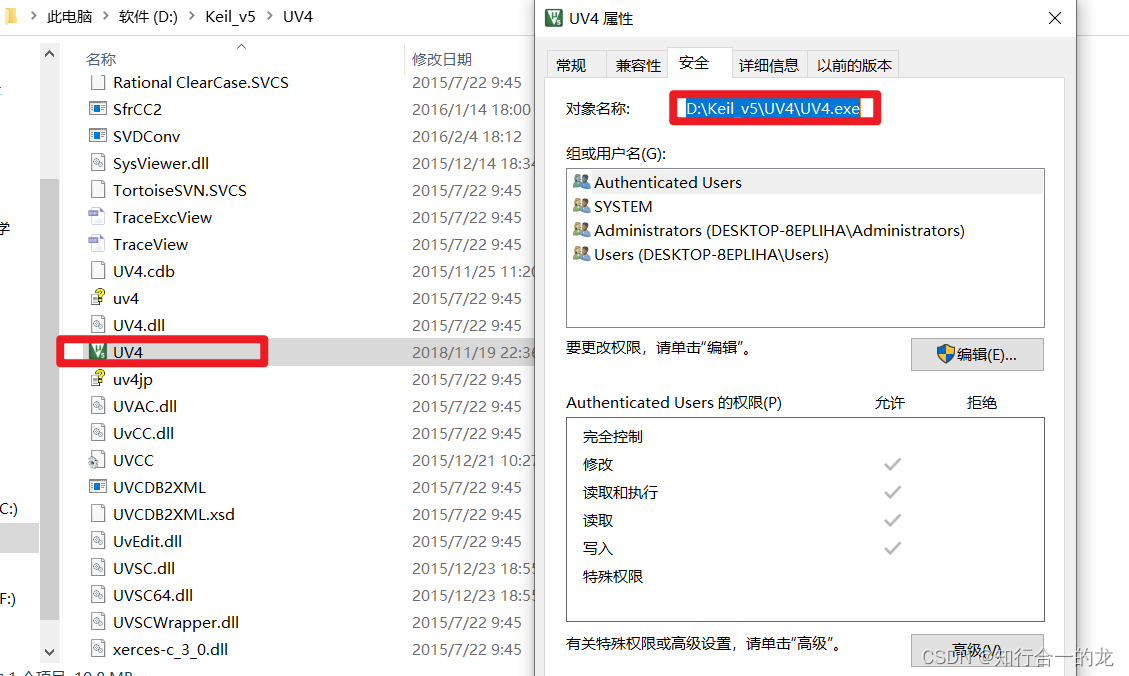Click the UVCDB2XML.xsd file icon

tap(98, 514)
